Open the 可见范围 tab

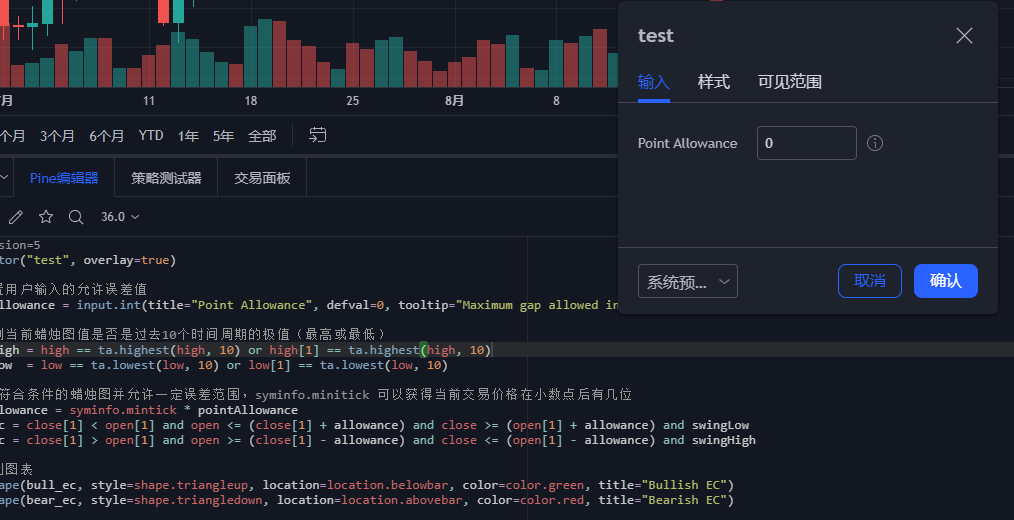tap(790, 82)
